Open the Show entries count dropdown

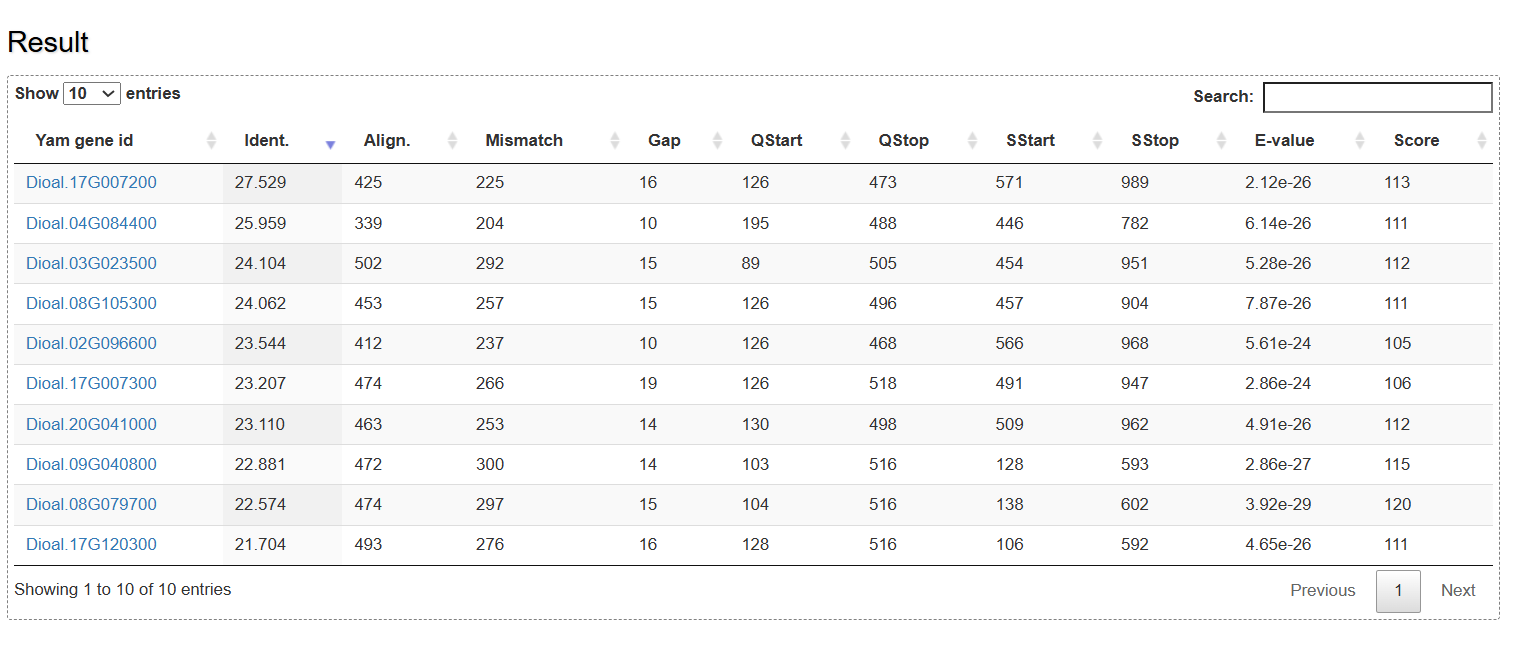click(92, 93)
